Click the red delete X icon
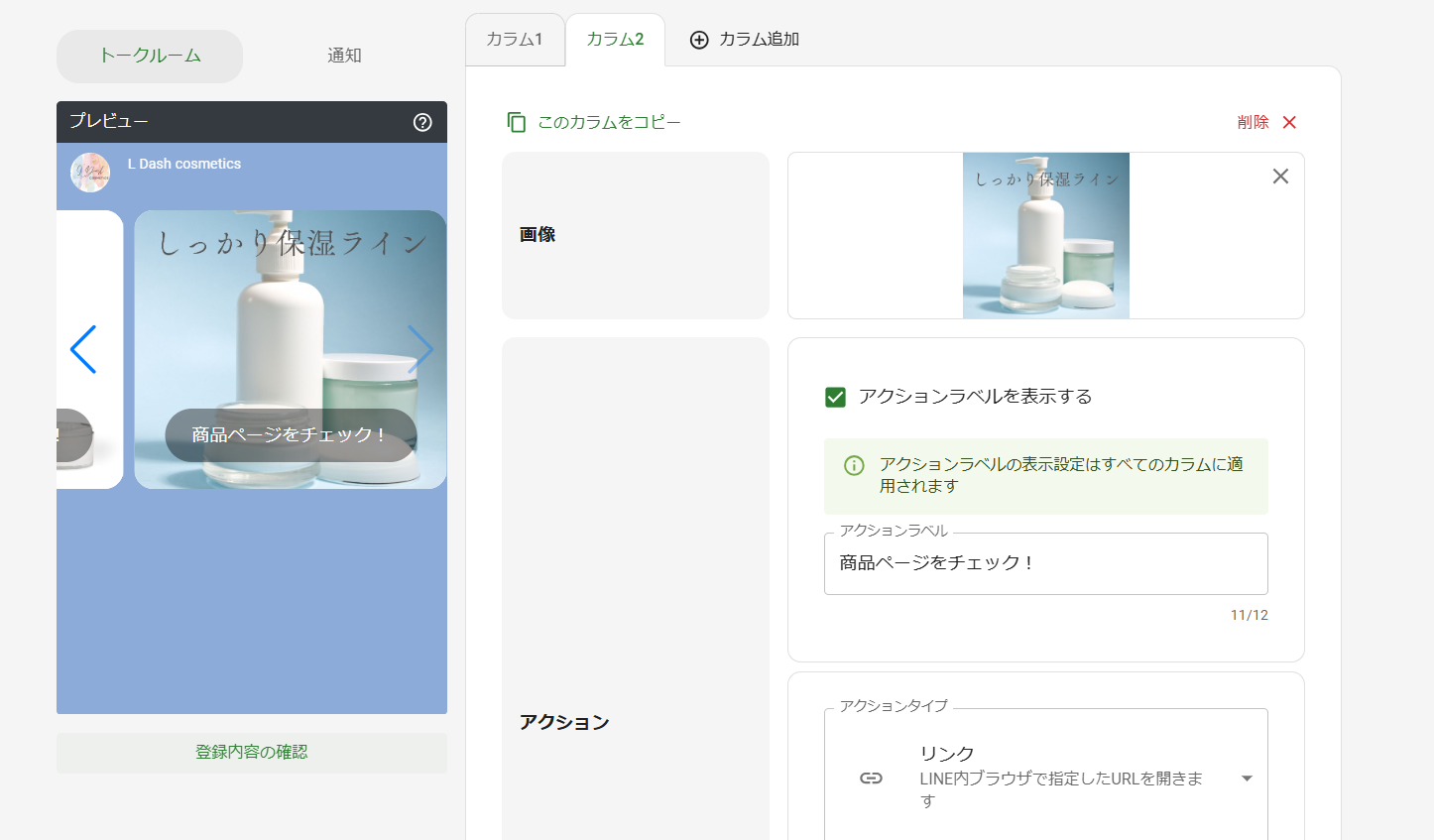 pos(1289,122)
